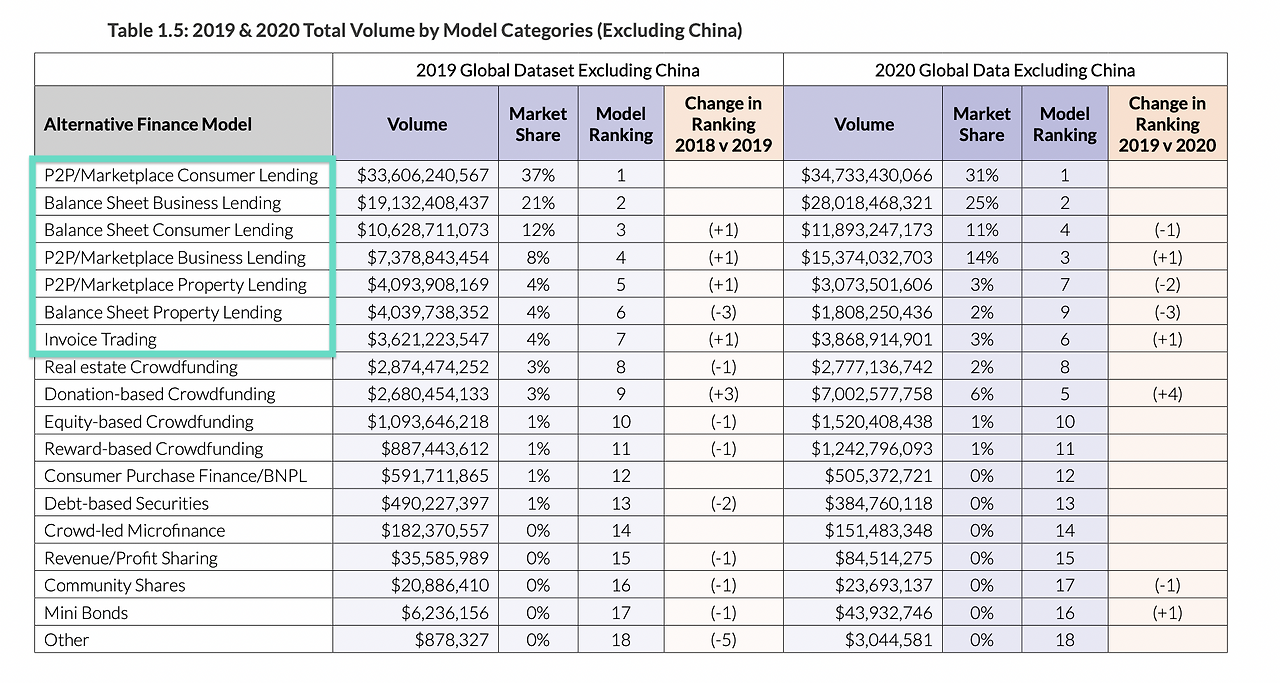The width and height of the screenshot is (1280, 683).
Task: Click the $33,606,240,567 volume cell
Action: 423,175
